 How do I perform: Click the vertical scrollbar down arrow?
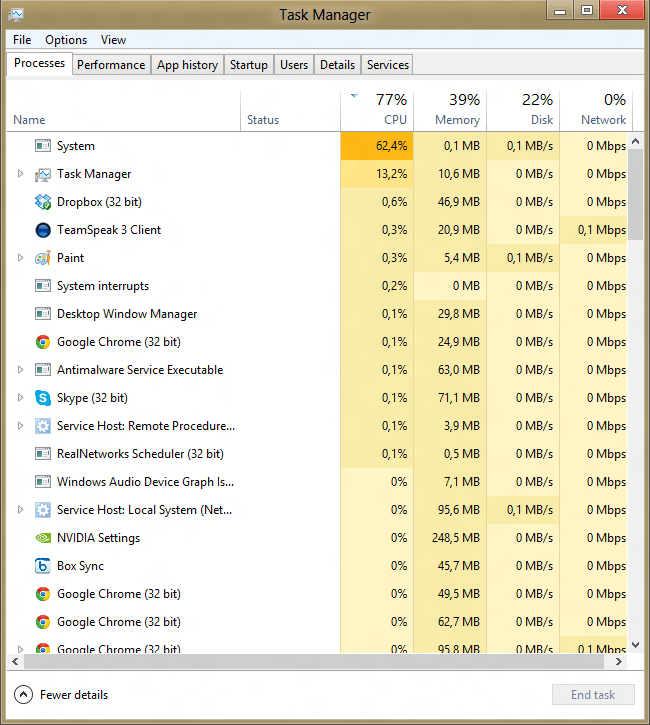pyautogui.click(x=636, y=646)
